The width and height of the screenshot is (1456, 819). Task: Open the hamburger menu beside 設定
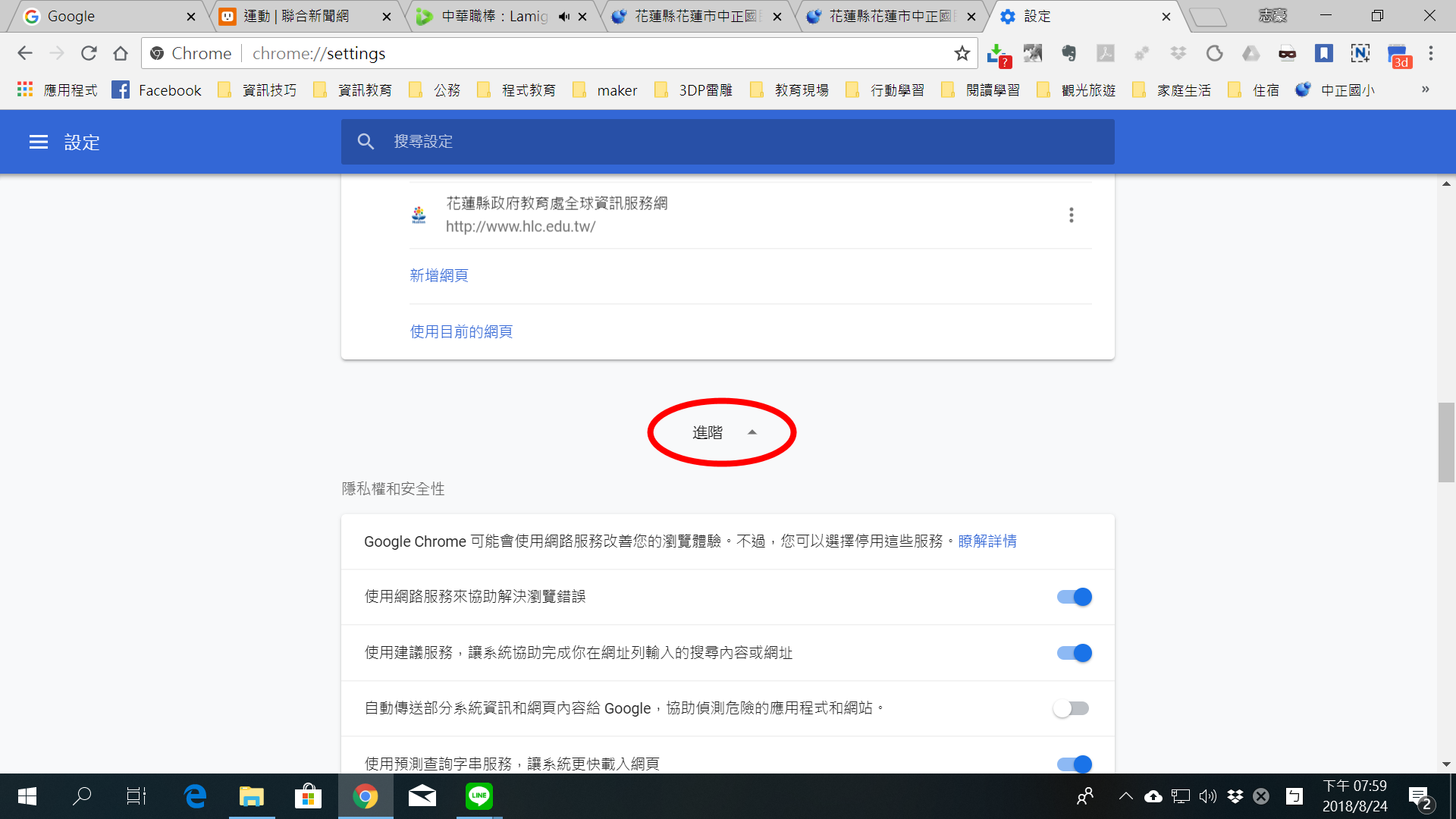(x=38, y=142)
